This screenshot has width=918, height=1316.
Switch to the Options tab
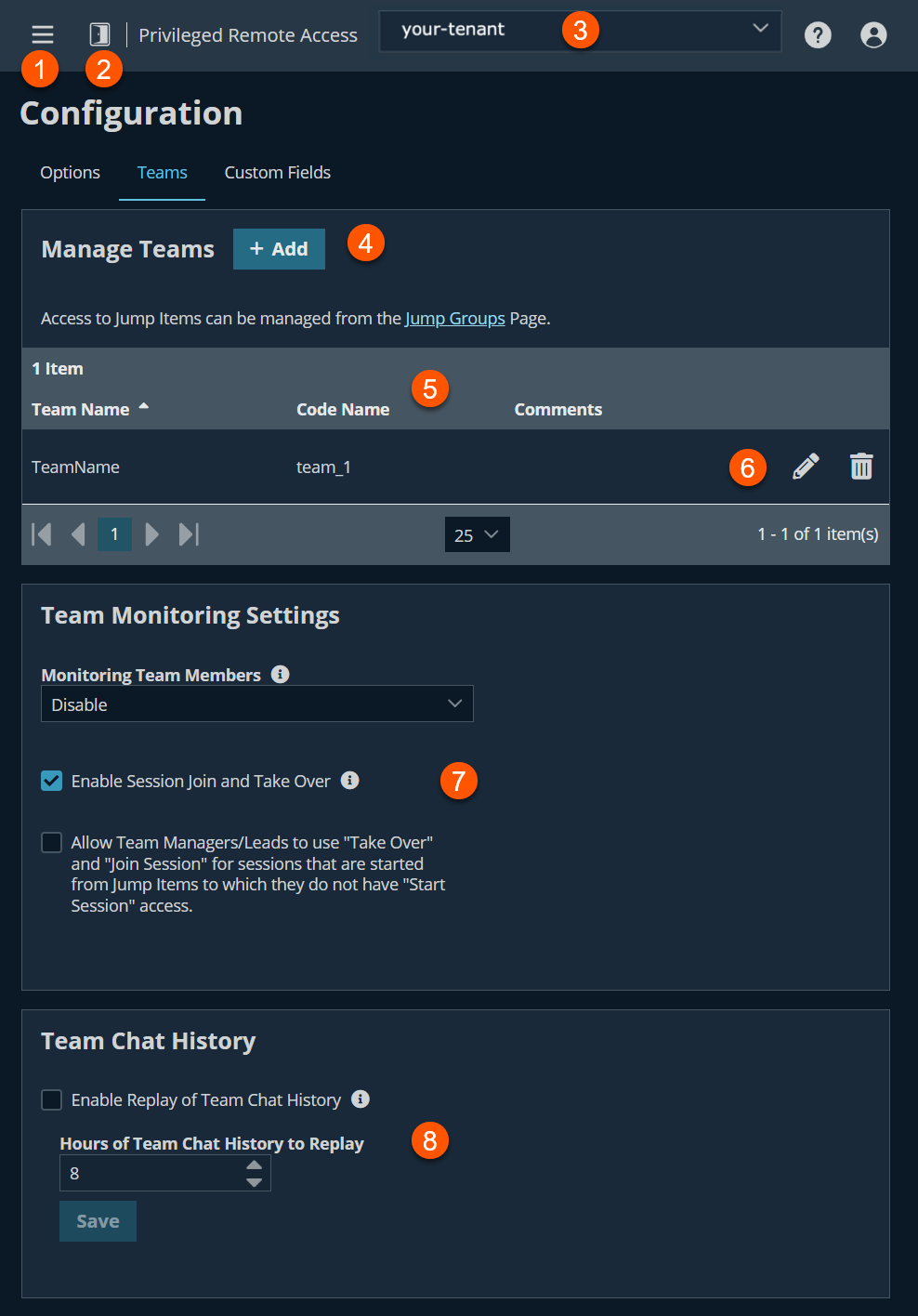(x=70, y=173)
